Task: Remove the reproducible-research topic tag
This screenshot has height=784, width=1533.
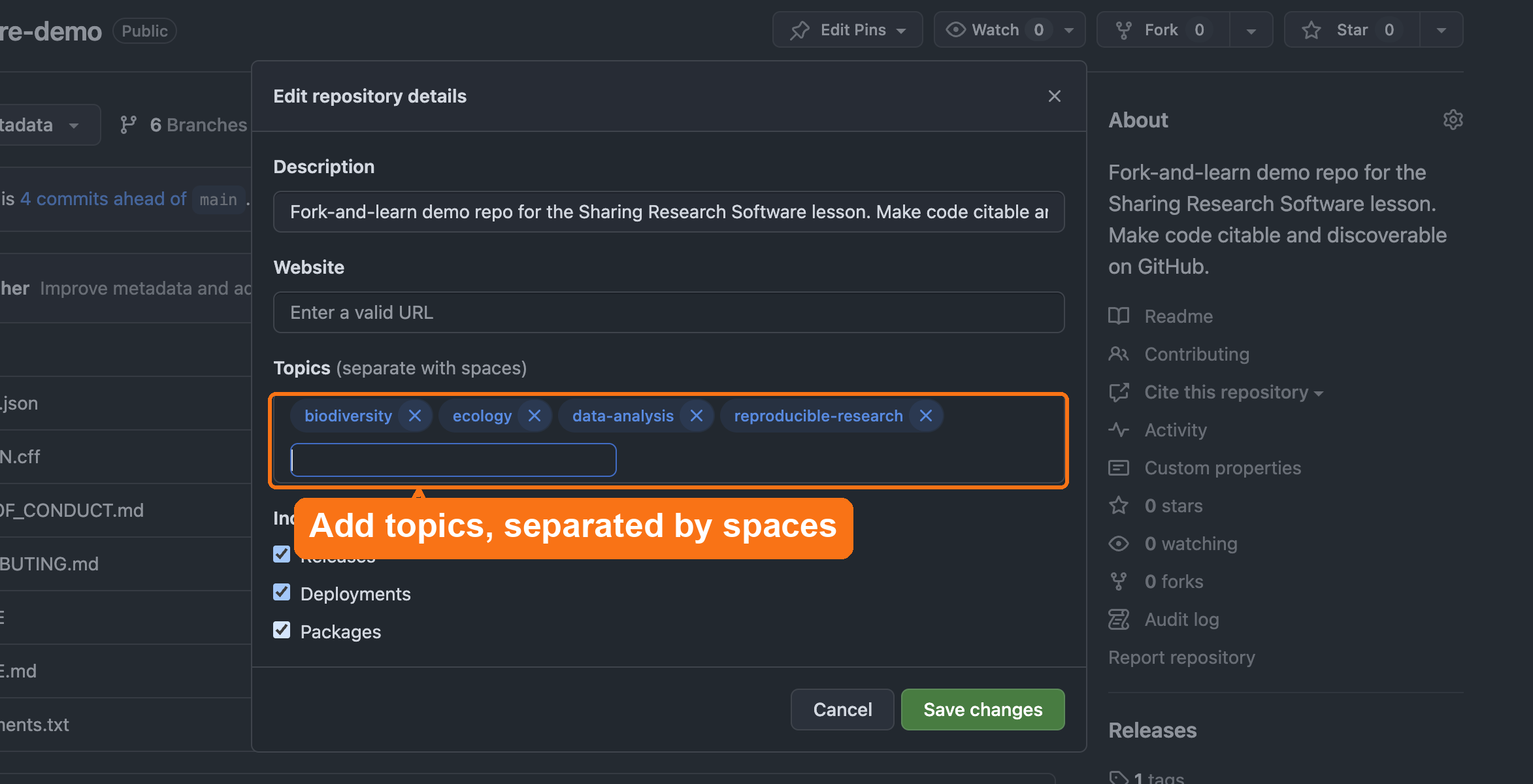Action: pos(926,416)
